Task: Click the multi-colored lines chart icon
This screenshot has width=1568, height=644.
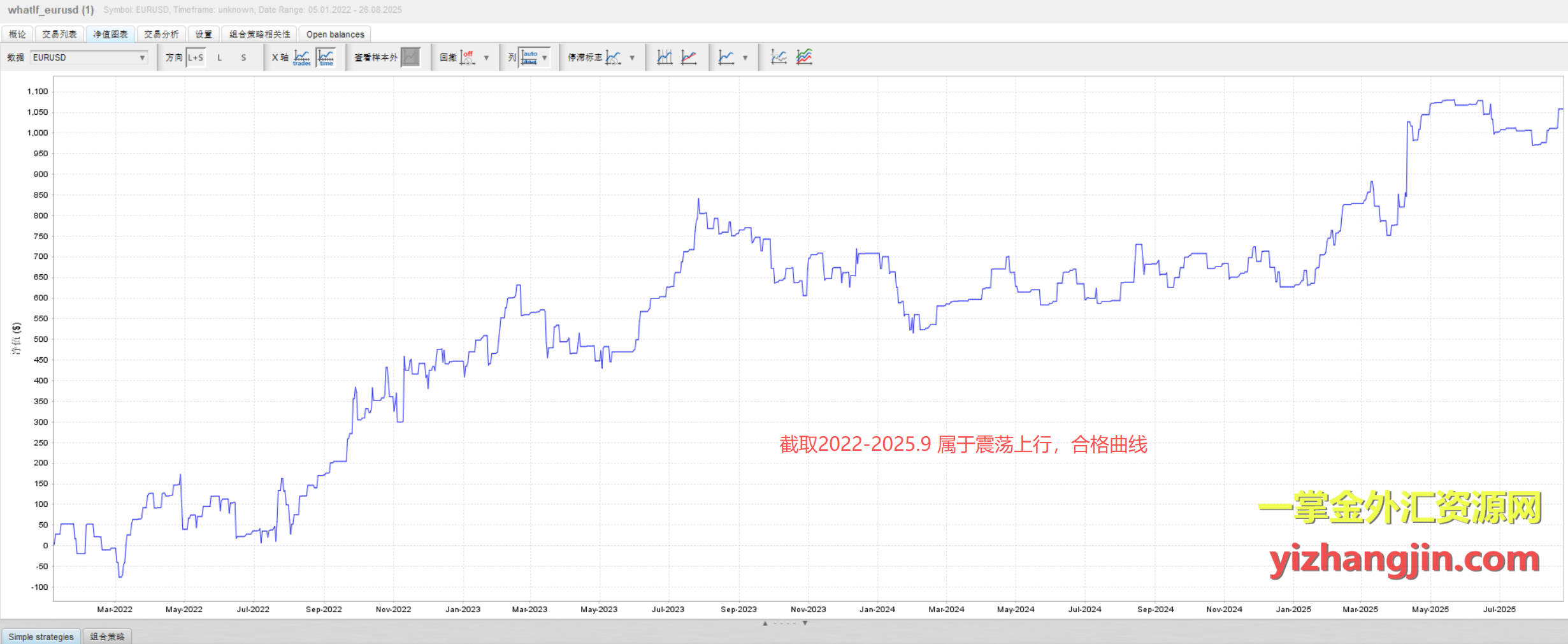Action: (x=804, y=57)
